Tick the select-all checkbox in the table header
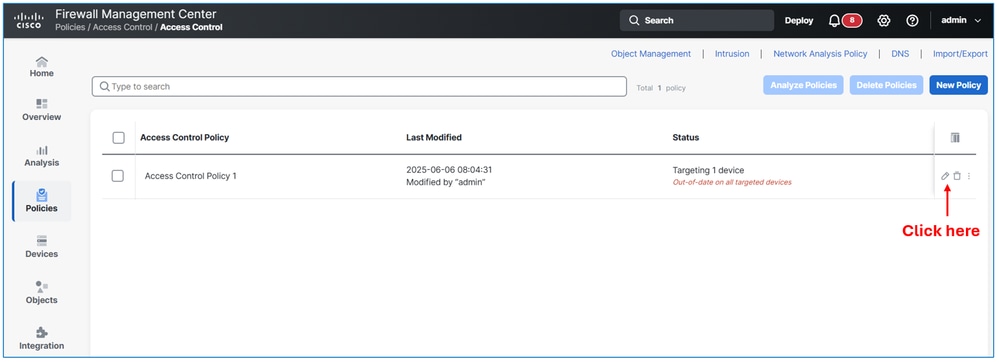Image resolution: width=999 pixels, height=362 pixels. click(x=119, y=138)
